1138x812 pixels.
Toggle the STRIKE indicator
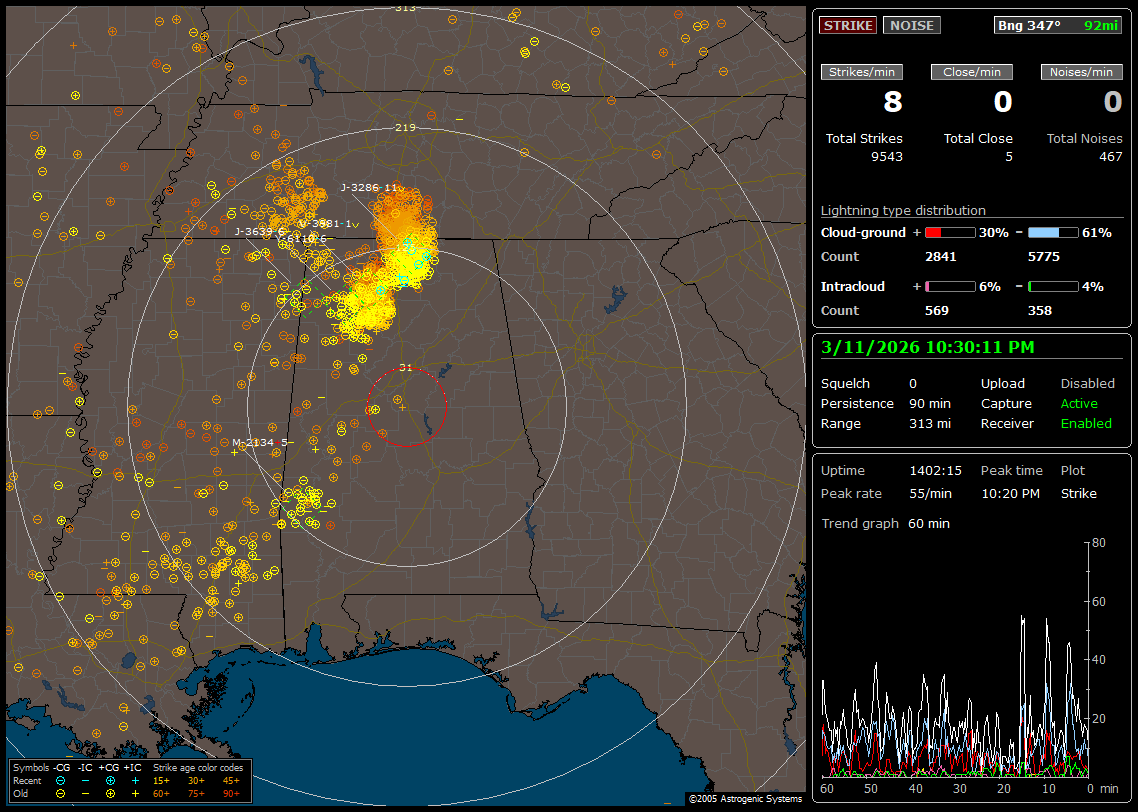[848, 25]
